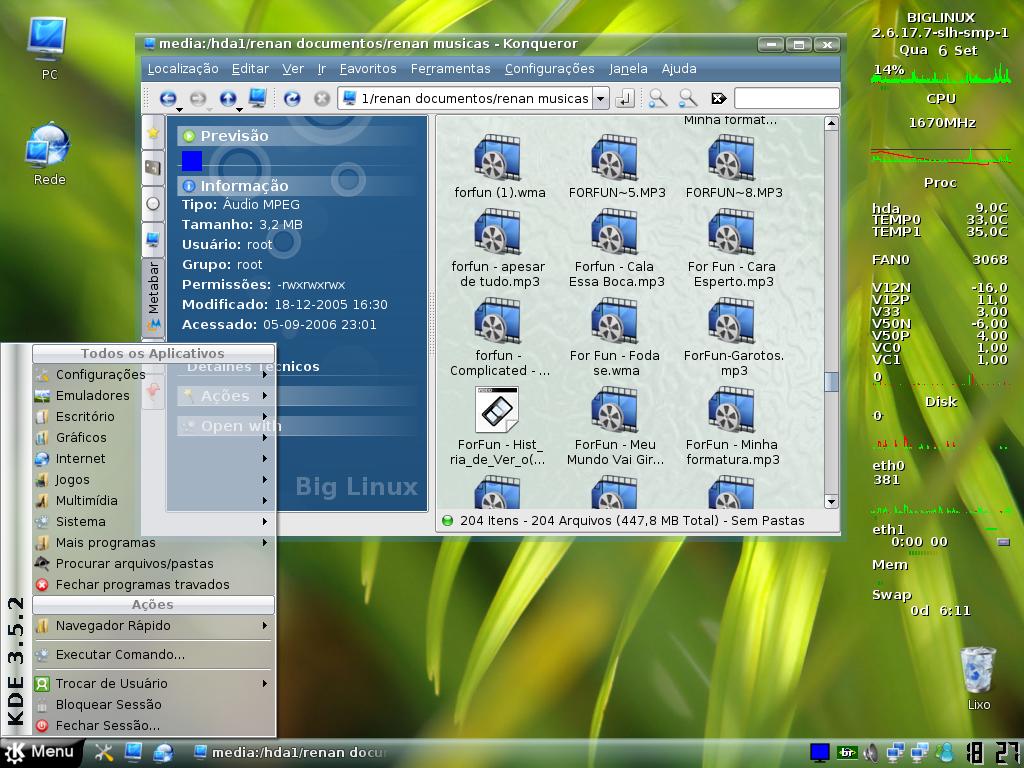Screen dimensions: 1024x768
Task: Choose Fechar programas travados
Action: pyautogui.click(x=153, y=584)
